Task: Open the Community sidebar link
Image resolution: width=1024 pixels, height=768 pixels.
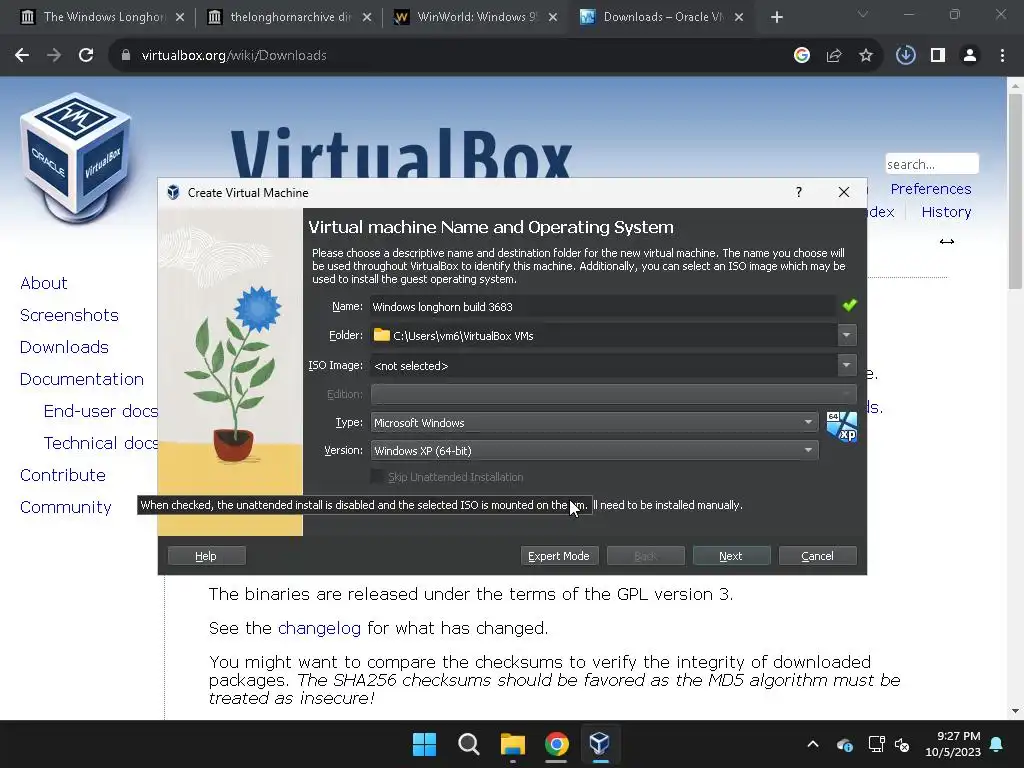Action: pos(65,507)
